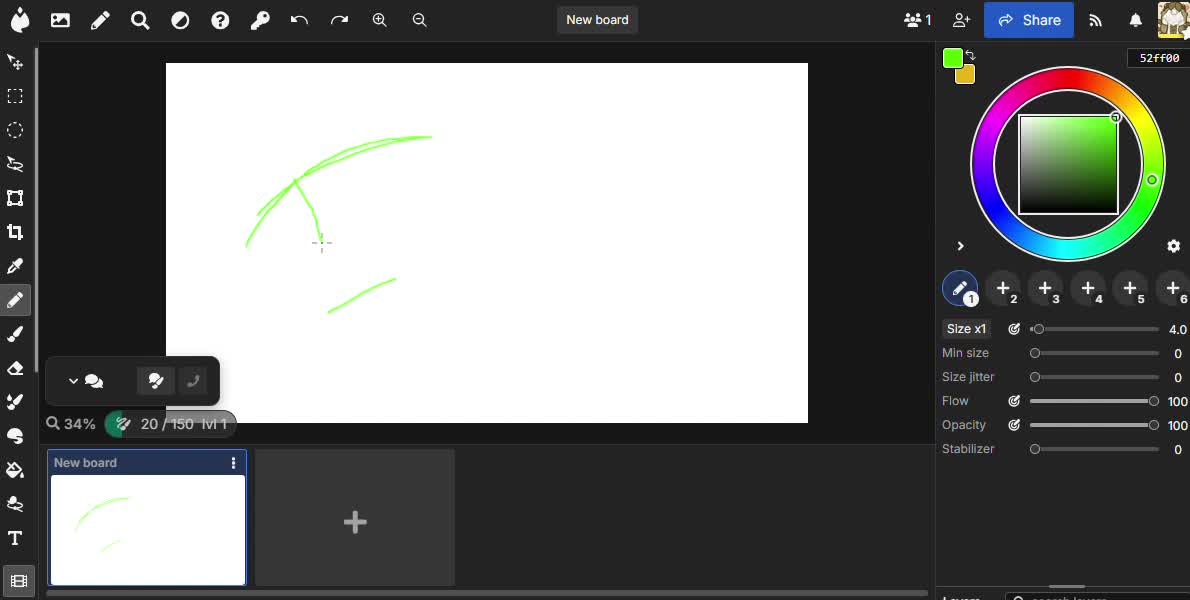Redo the last undone action

point(339,20)
